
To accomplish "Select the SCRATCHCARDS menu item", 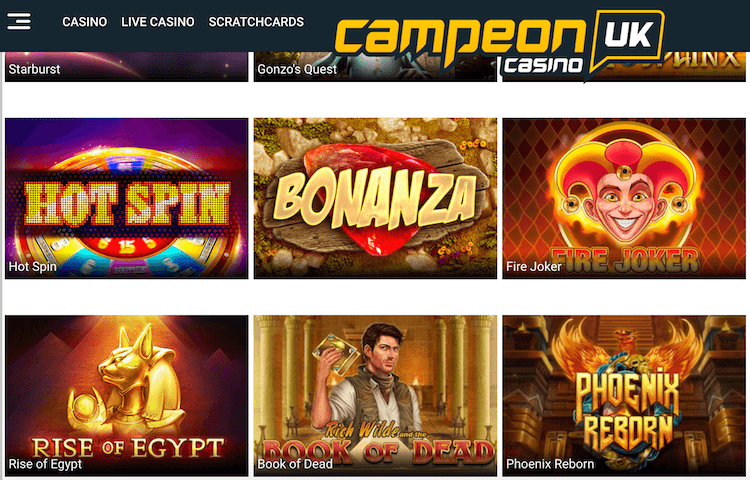I will (x=256, y=22).
